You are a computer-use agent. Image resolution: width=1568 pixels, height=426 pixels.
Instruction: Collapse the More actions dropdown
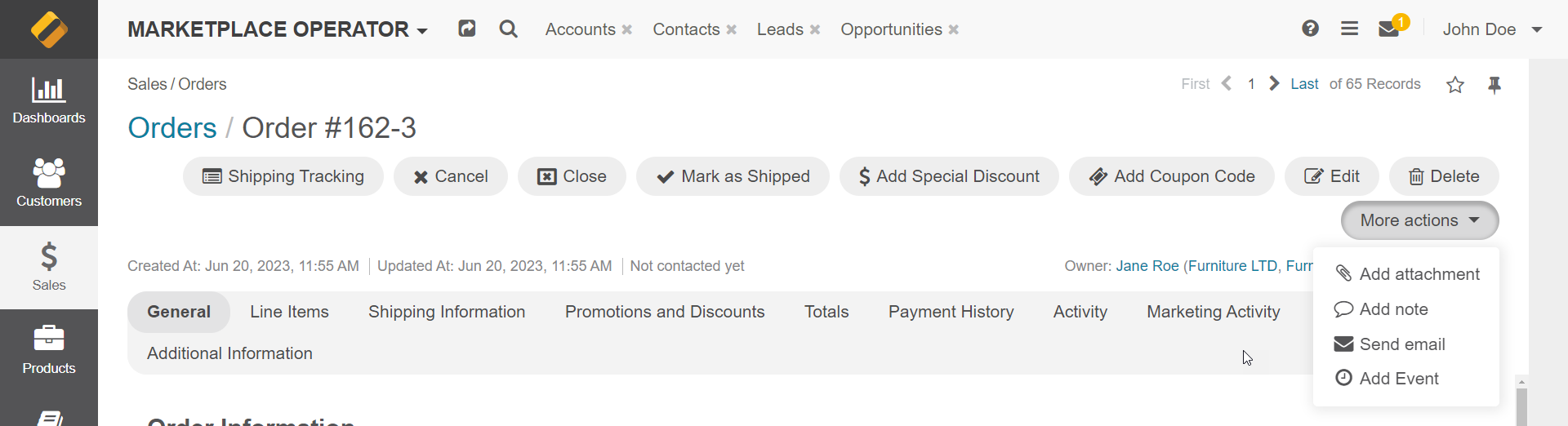coord(1419,220)
